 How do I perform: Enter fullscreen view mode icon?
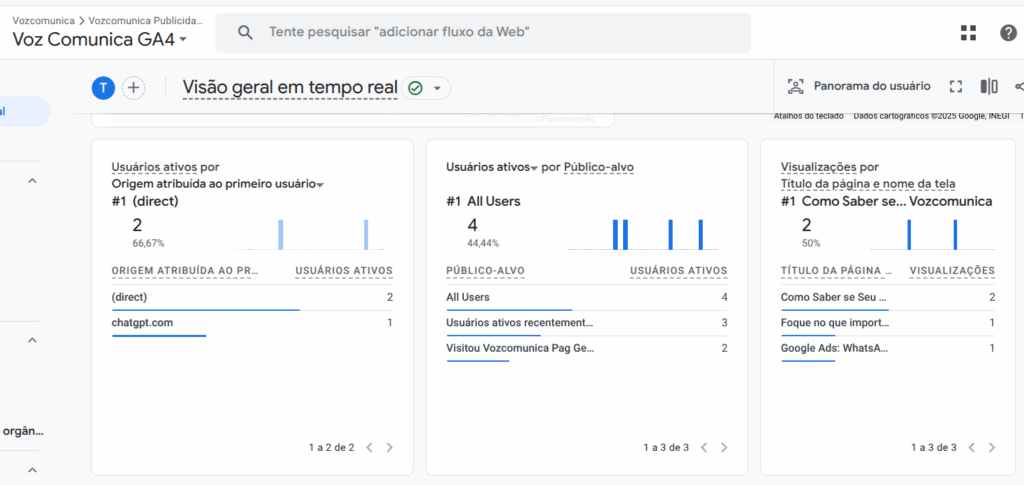coord(956,87)
